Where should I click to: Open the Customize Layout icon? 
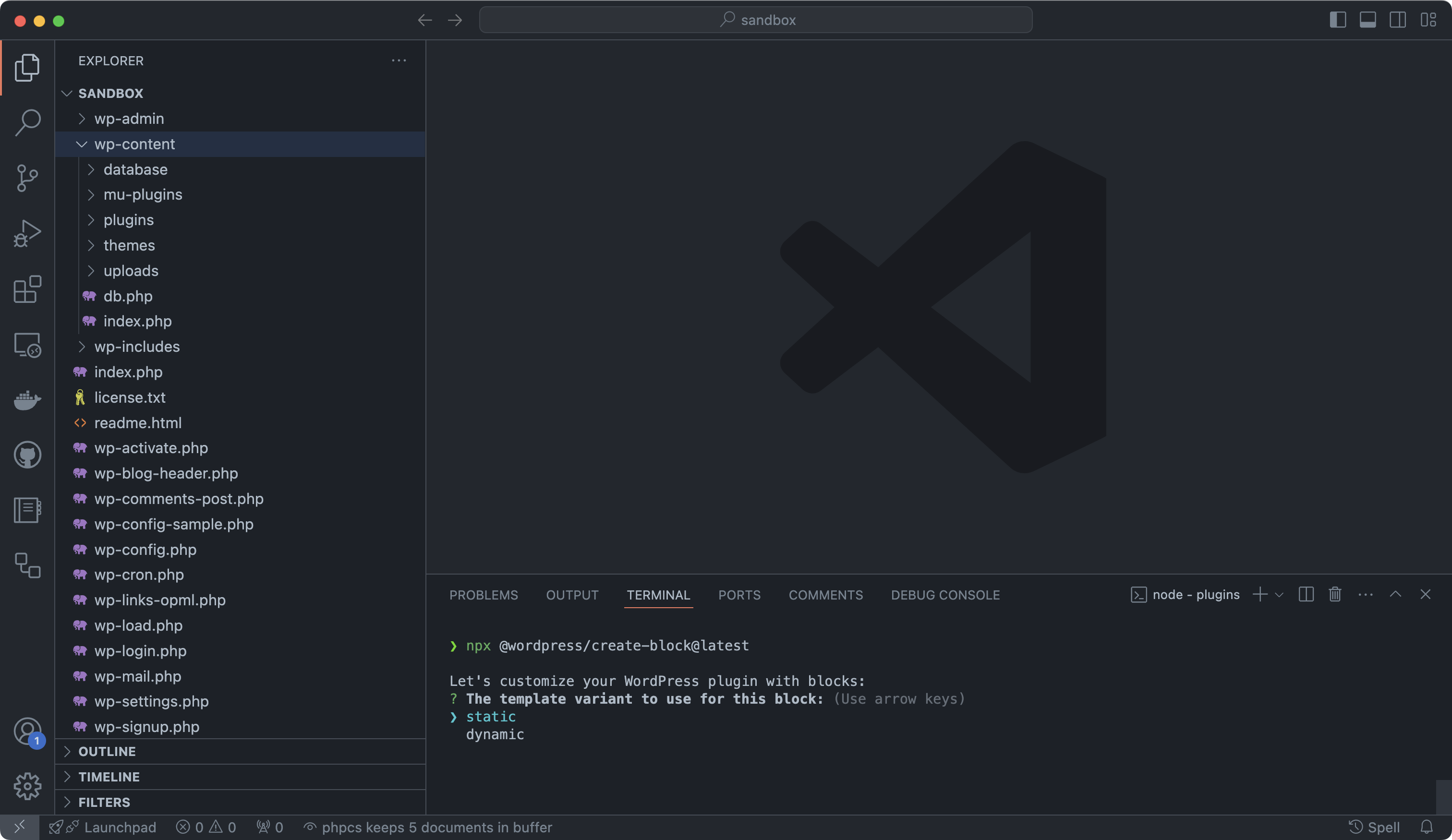click(x=1428, y=20)
